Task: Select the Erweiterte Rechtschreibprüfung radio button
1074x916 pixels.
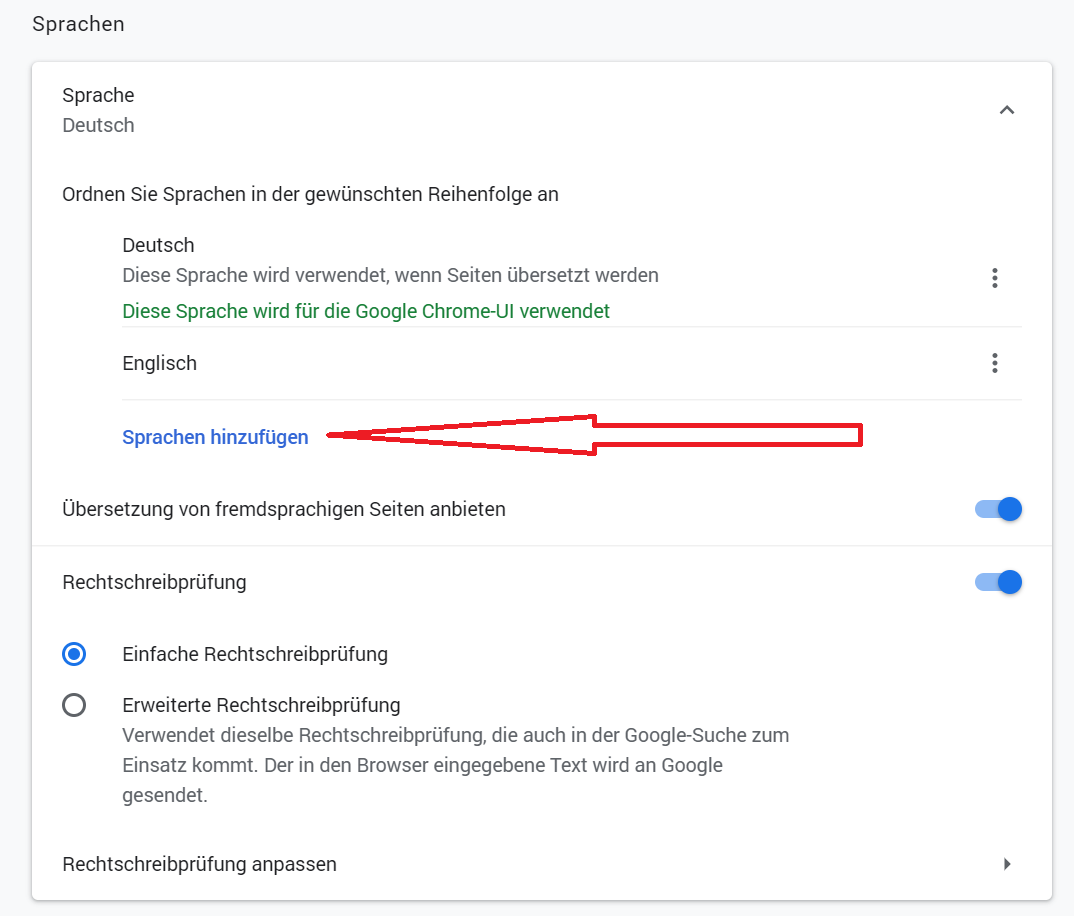Action: coord(74,705)
